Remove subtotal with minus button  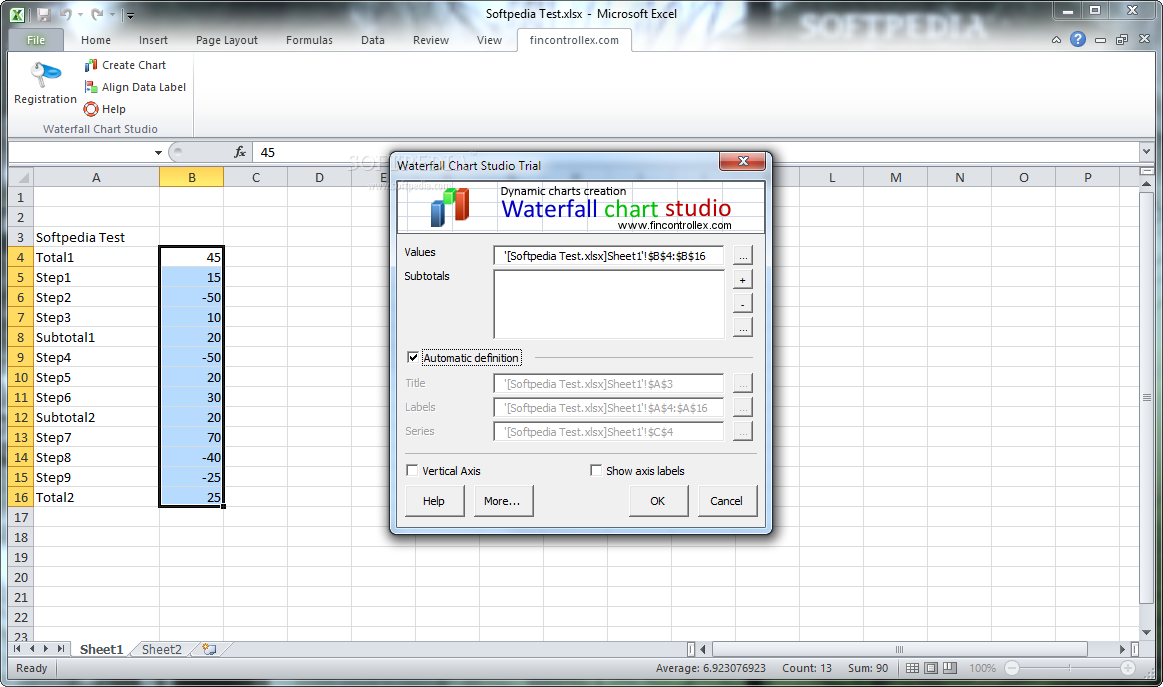click(742, 303)
